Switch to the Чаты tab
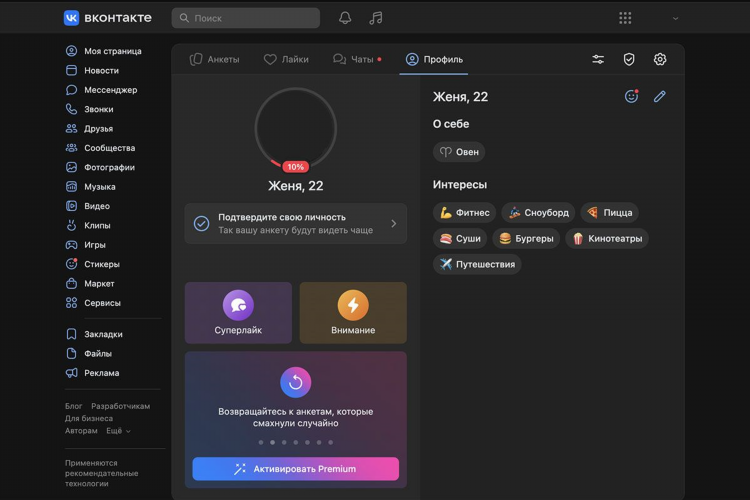The height and width of the screenshot is (500, 750). click(357, 59)
